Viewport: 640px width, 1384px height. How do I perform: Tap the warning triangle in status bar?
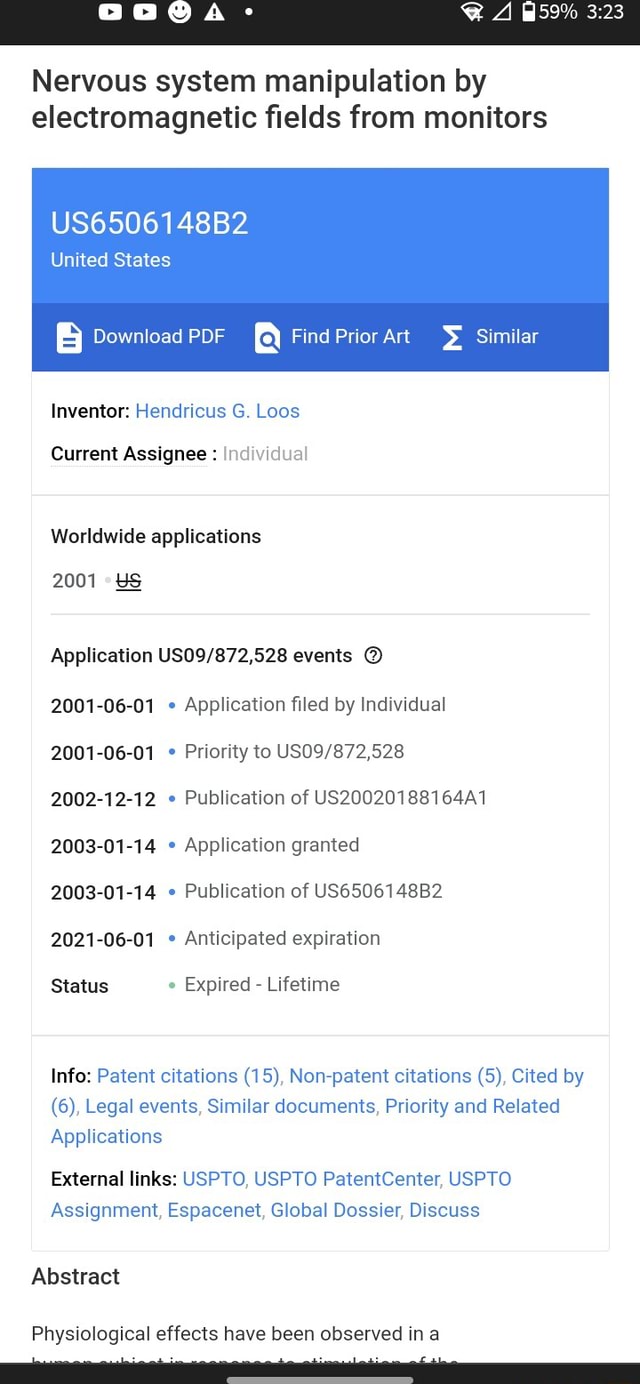[214, 12]
